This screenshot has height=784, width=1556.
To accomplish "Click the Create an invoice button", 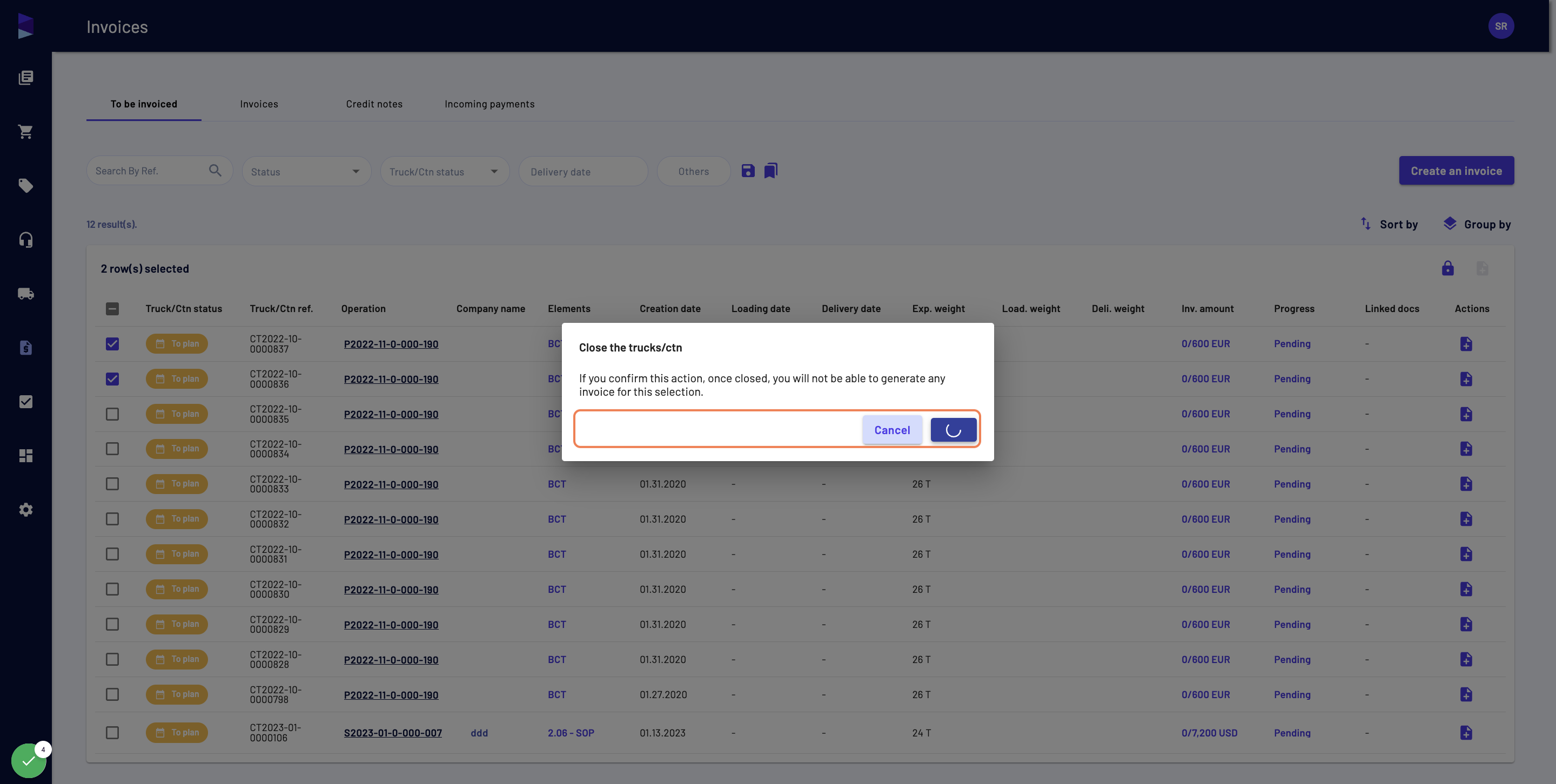I will coord(1457,171).
